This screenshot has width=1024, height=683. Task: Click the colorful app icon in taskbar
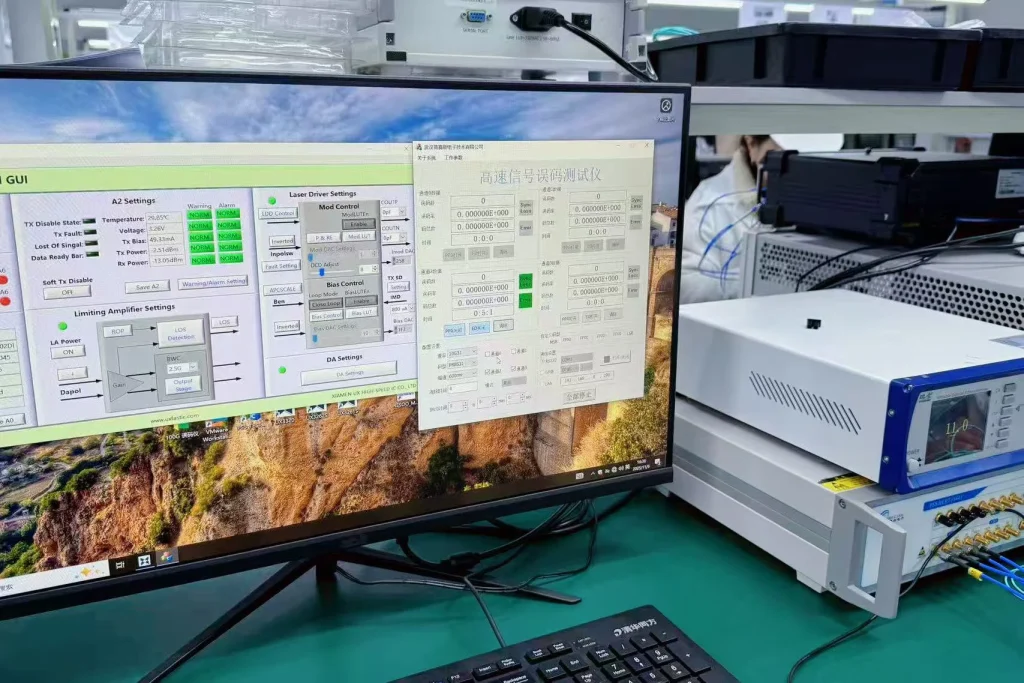tap(167, 555)
